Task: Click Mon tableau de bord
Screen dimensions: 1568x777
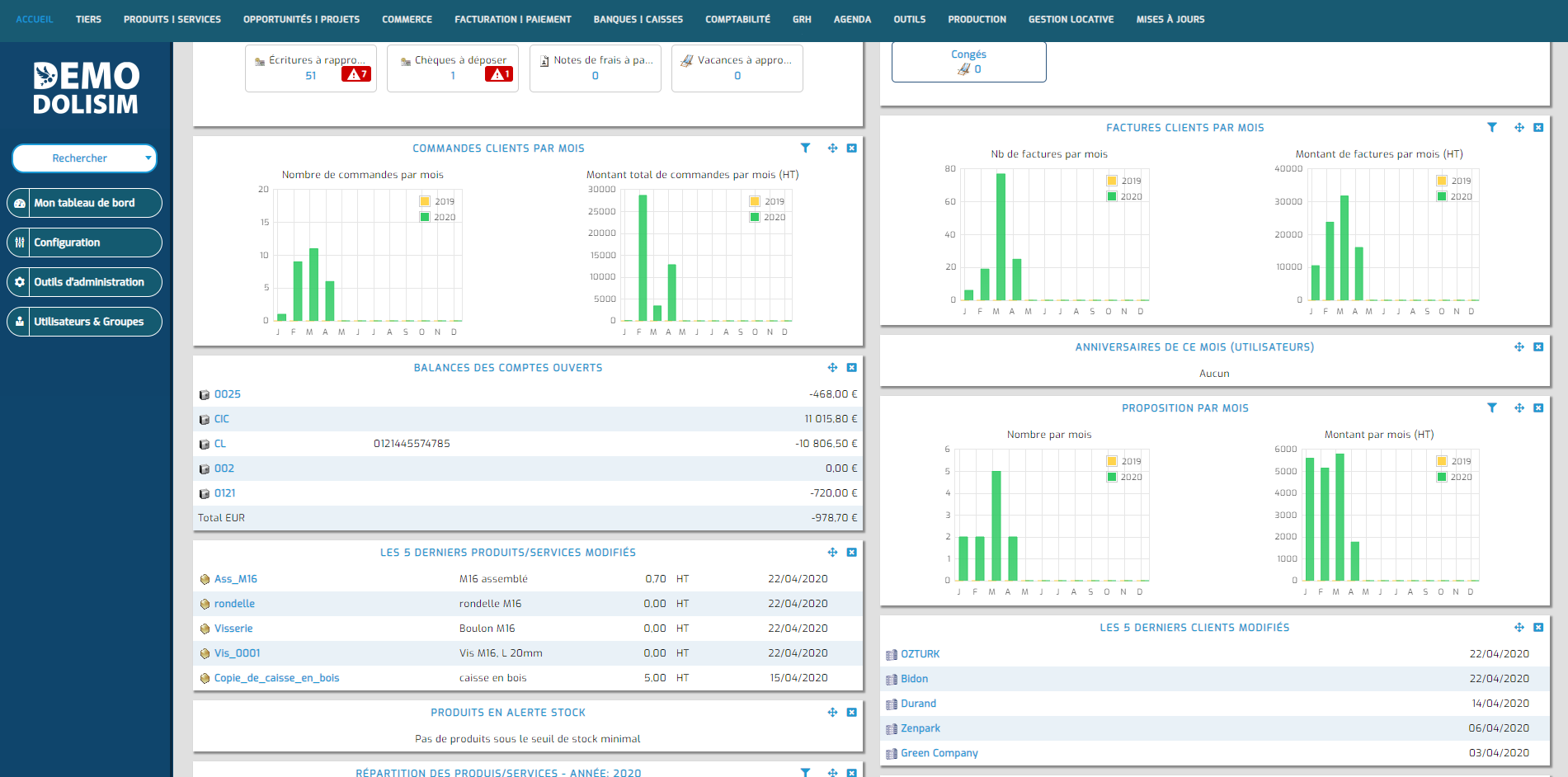Action: [x=84, y=202]
